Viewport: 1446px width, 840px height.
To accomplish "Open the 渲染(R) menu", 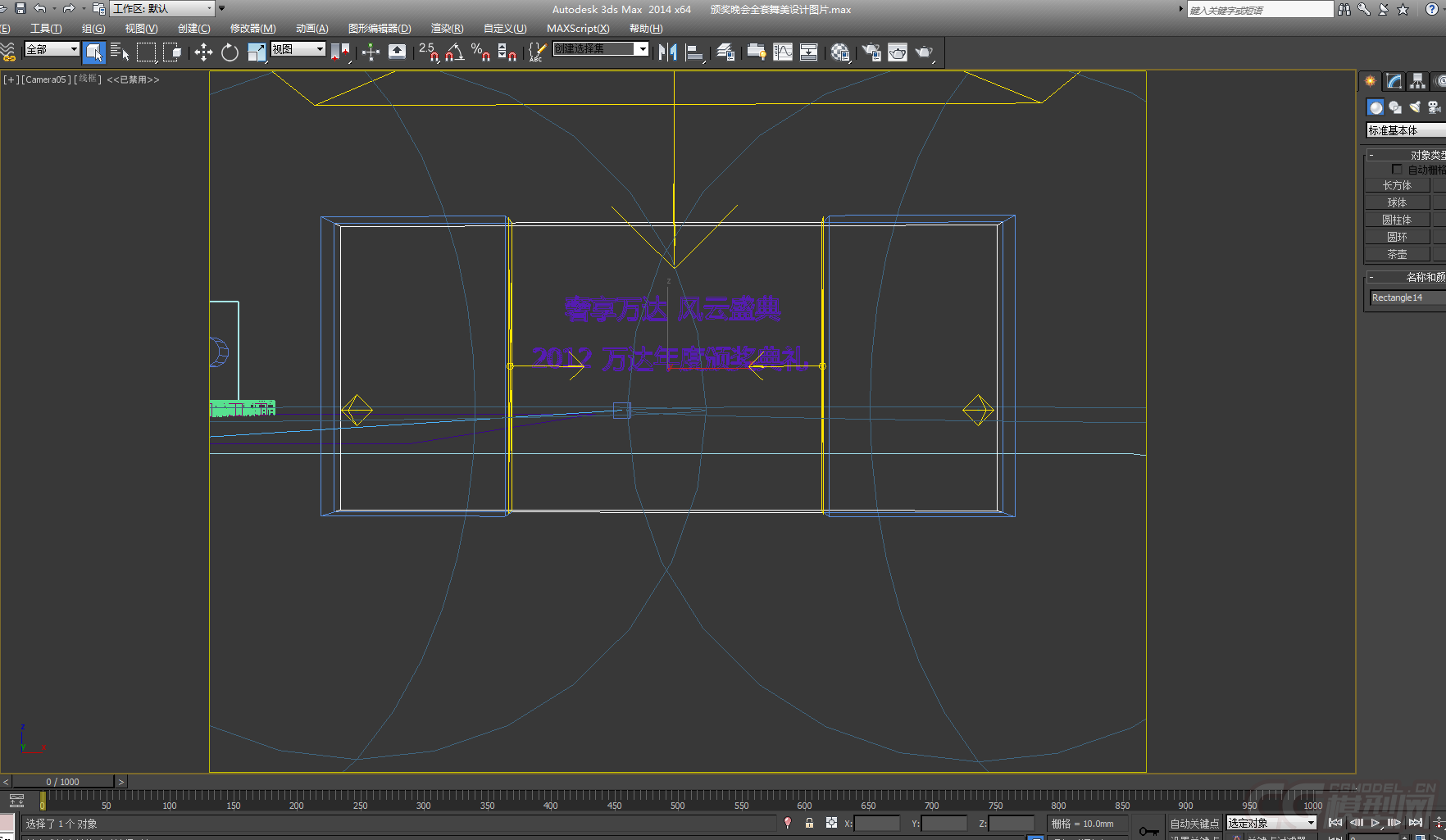I will point(447,29).
